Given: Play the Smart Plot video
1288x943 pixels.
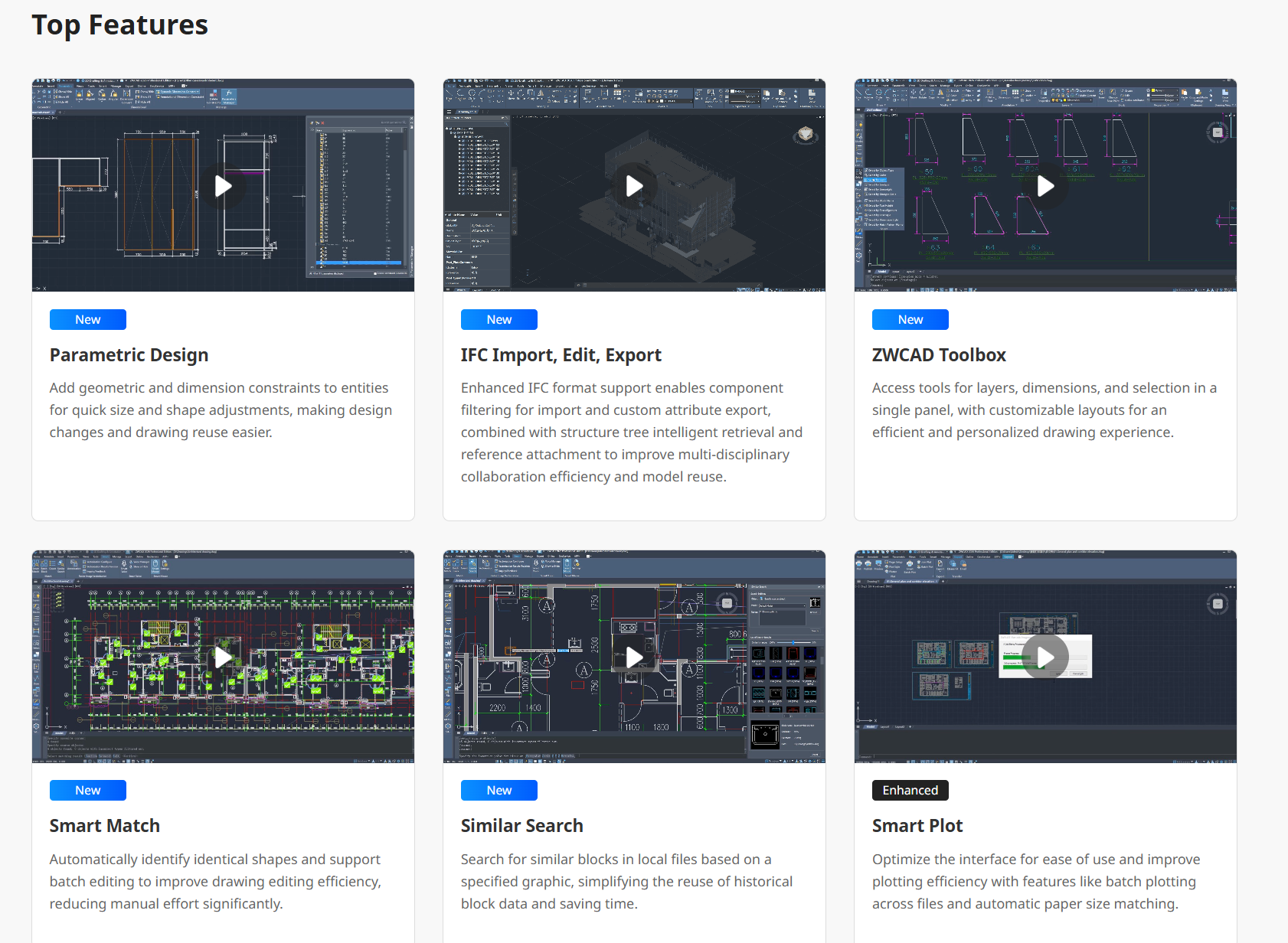Looking at the screenshot, I should 1045,657.
